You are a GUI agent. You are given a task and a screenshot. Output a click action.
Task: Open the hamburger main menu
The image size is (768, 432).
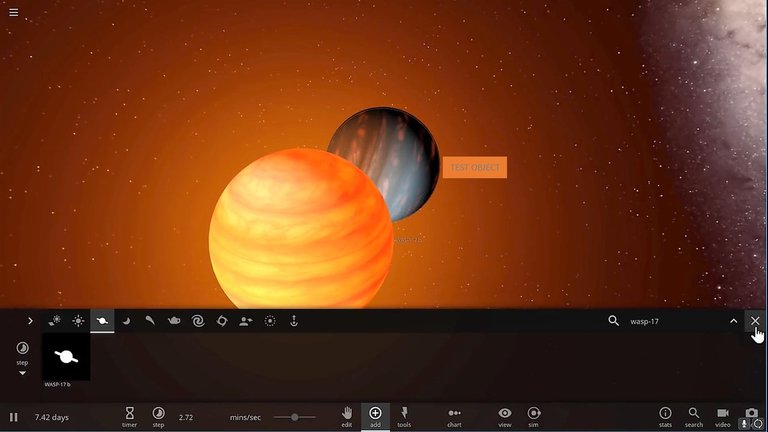(14, 12)
